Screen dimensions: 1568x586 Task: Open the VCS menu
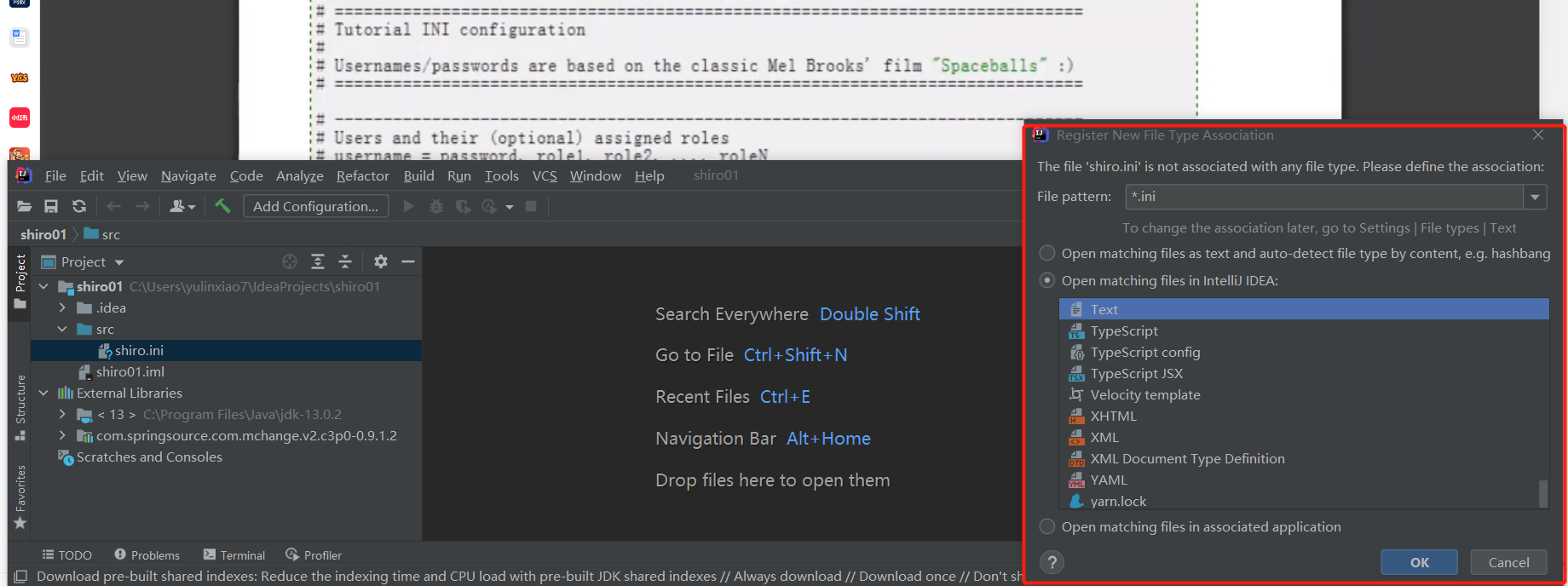tap(545, 175)
